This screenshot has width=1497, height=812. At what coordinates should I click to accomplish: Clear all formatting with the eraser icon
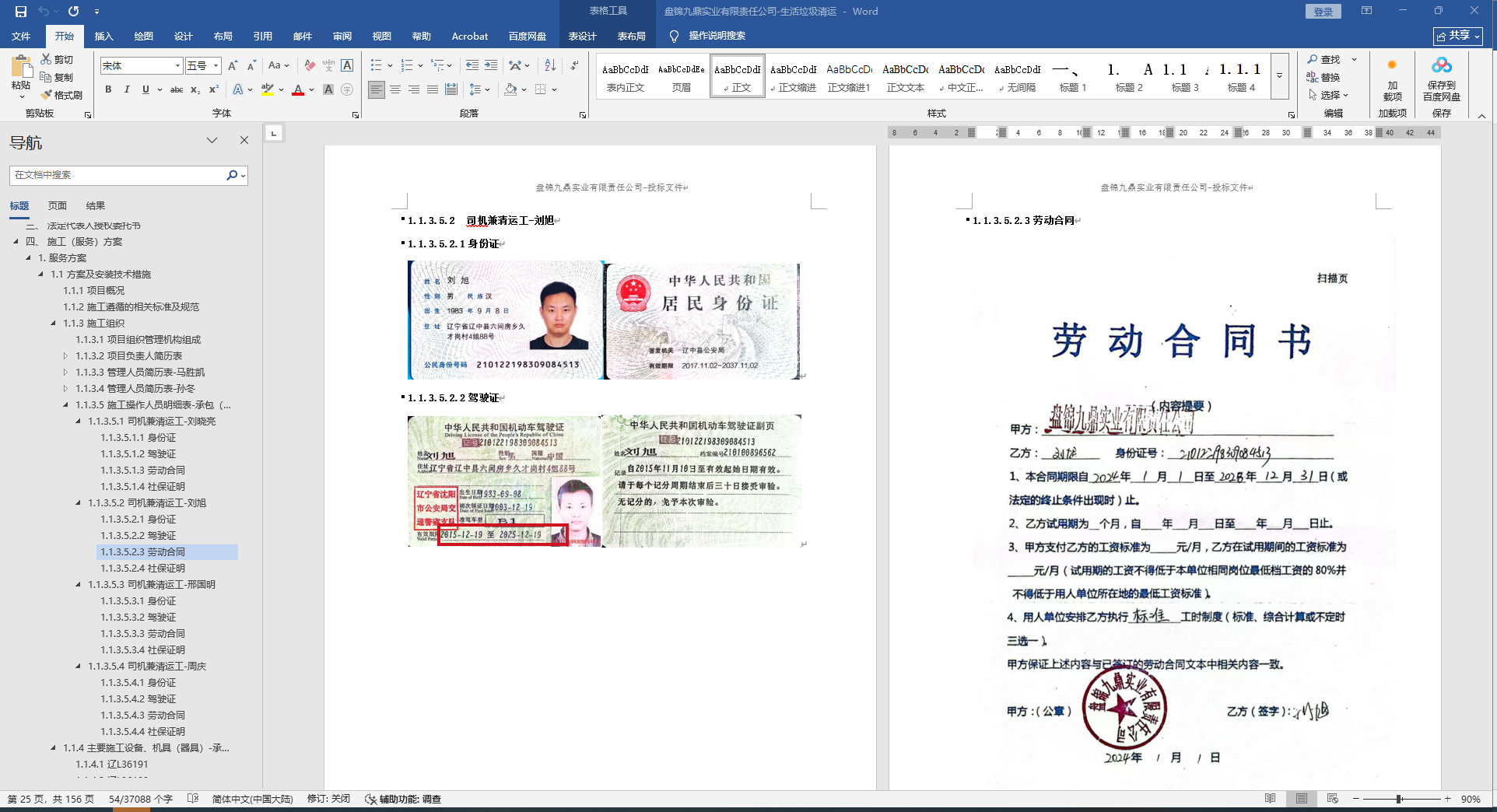point(310,66)
